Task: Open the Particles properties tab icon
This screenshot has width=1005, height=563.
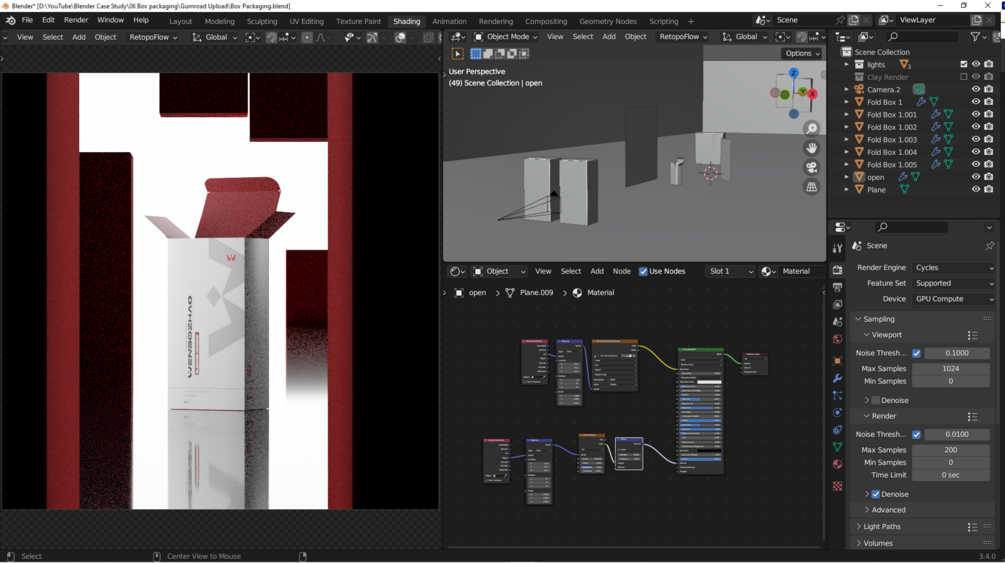Action: pos(837,396)
